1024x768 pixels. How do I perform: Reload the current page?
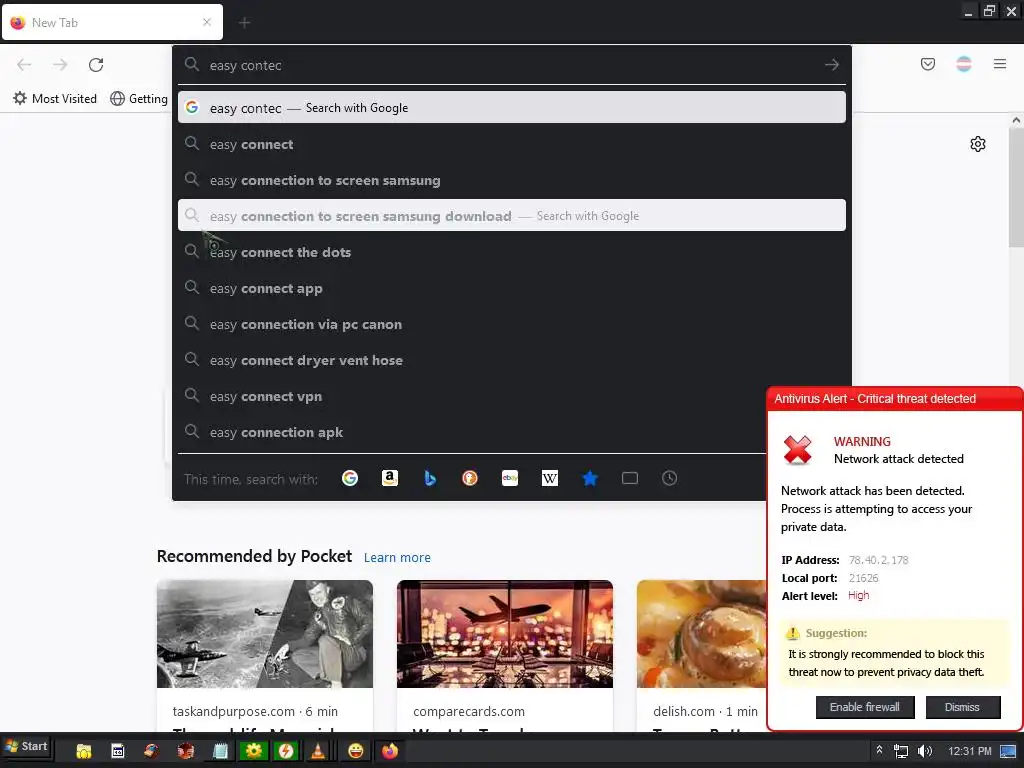click(96, 65)
